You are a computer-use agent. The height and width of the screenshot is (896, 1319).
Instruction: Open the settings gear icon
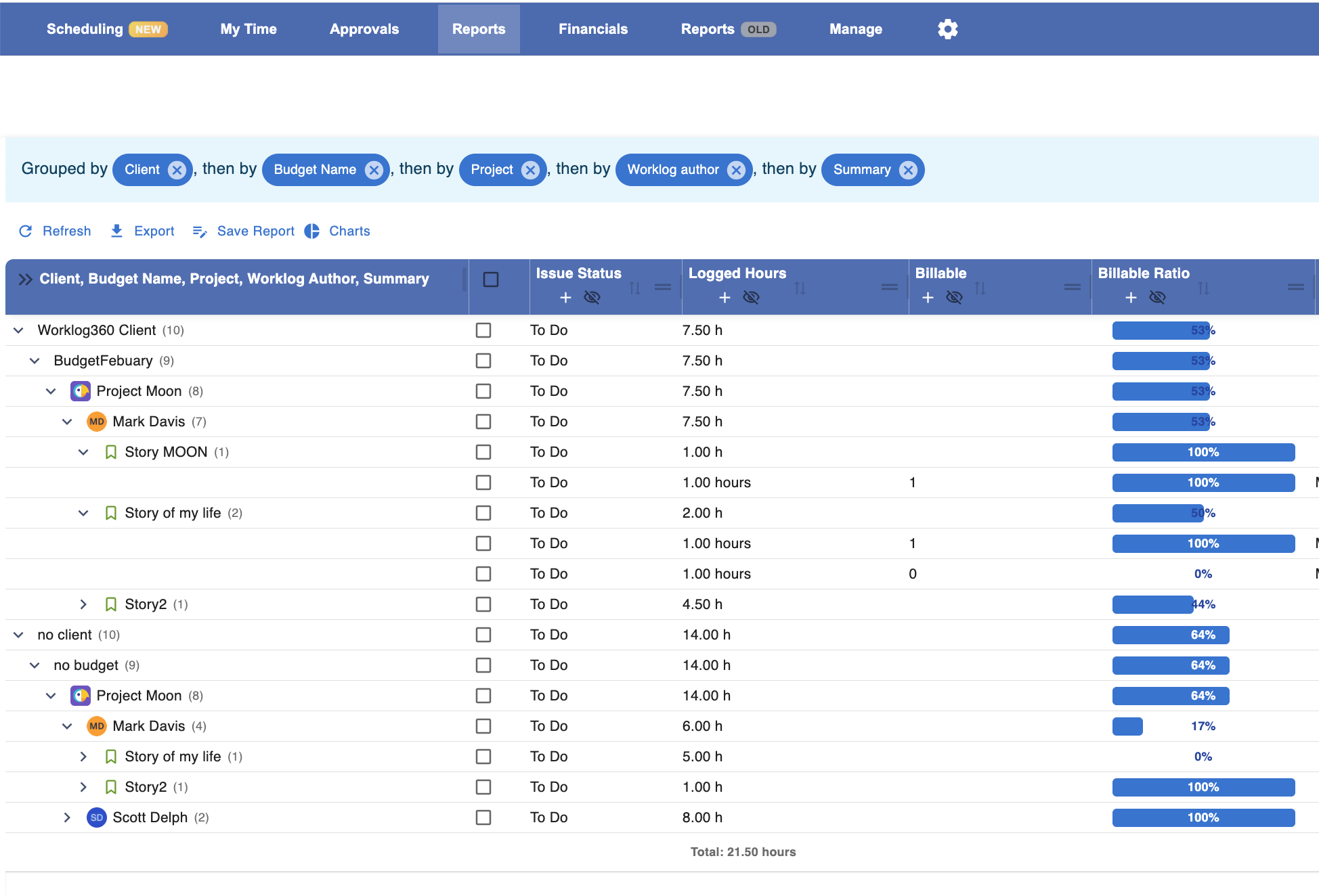point(947,29)
